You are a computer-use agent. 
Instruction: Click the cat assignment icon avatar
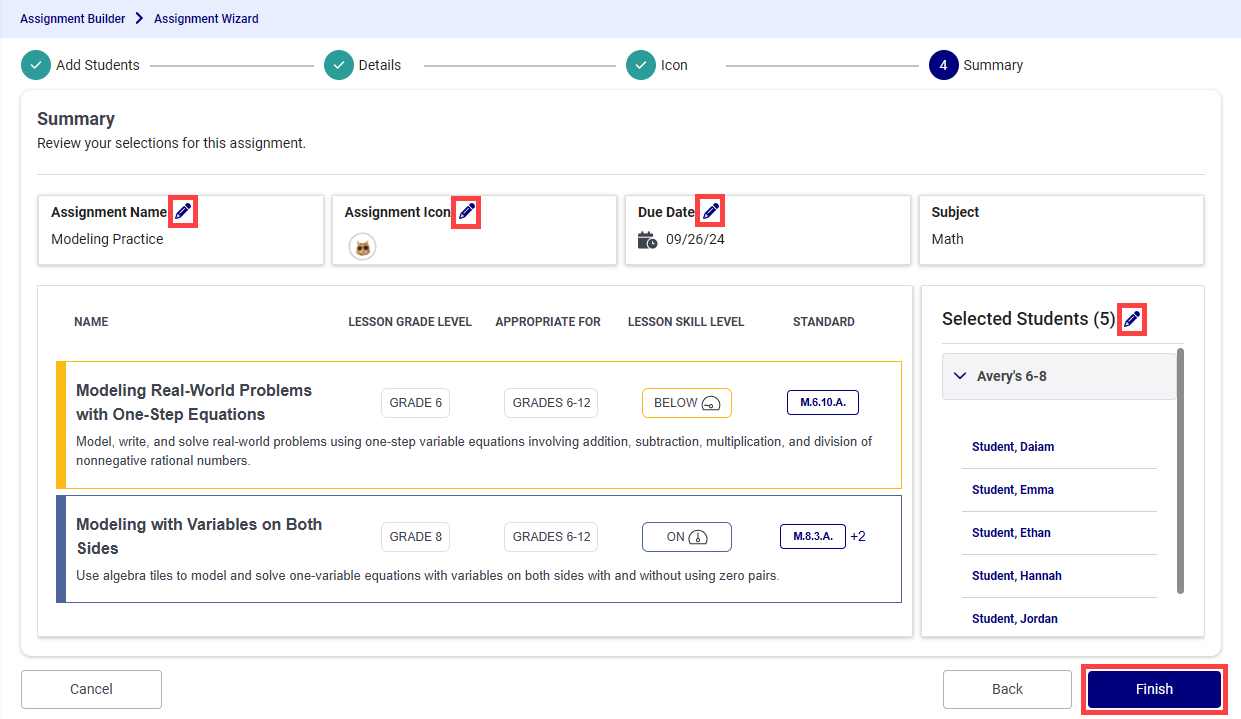(362, 247)
